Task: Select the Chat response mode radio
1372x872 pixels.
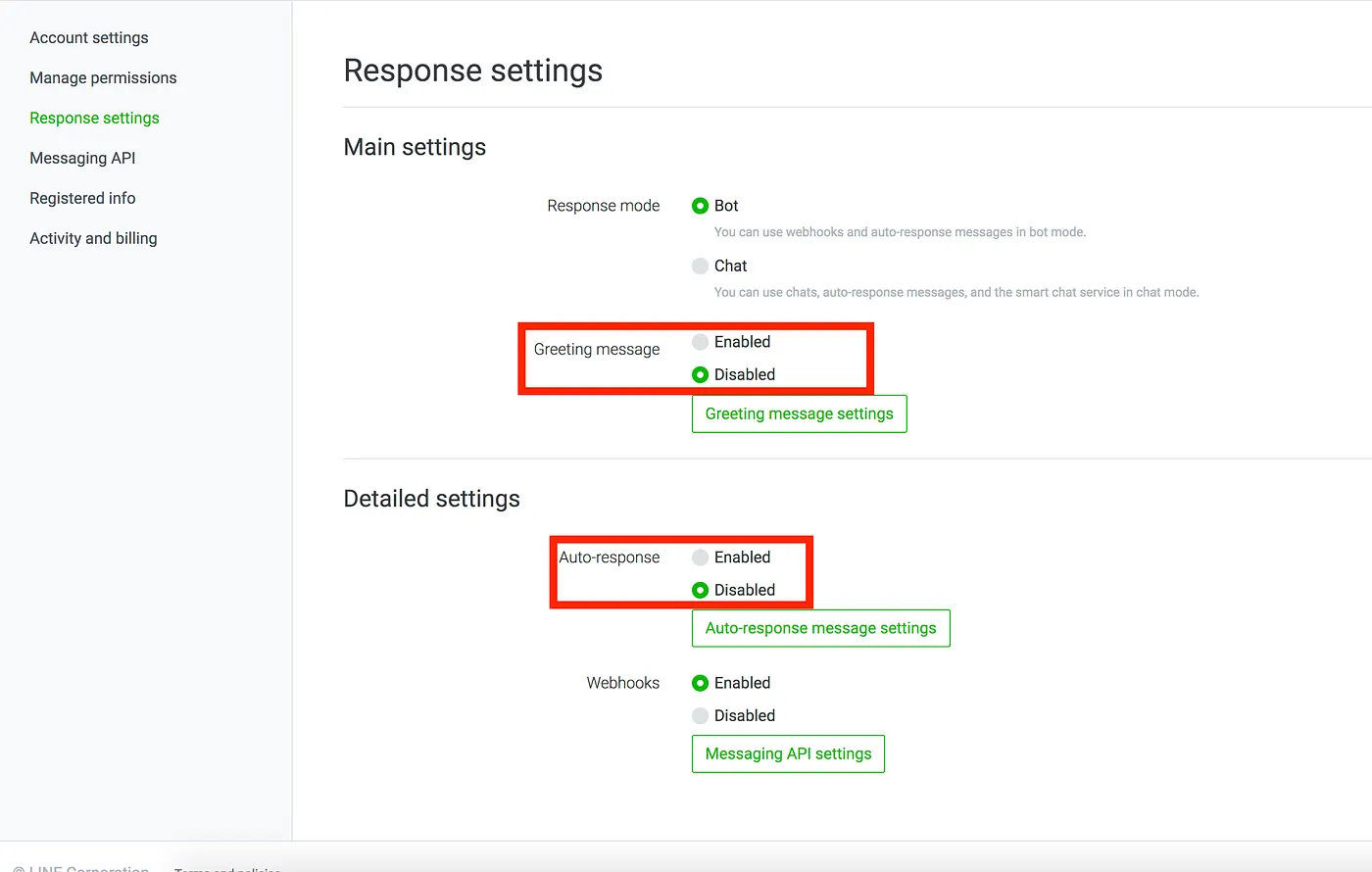Action: click(x=700, y=266)
